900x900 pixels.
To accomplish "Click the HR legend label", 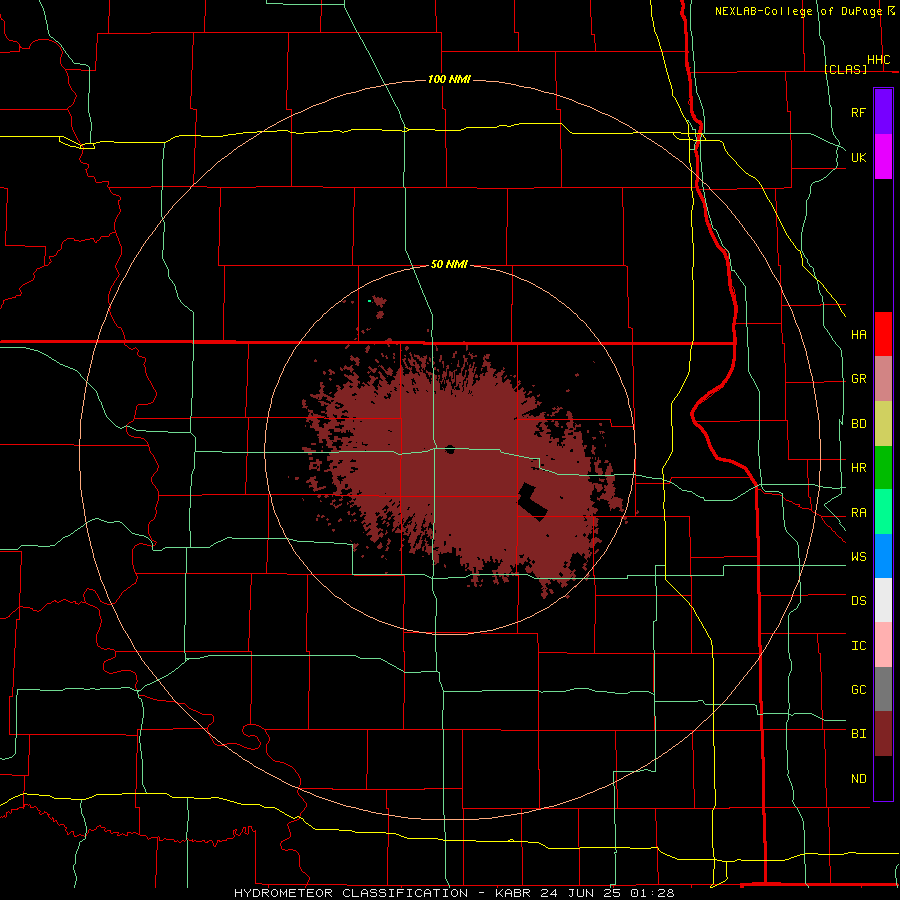I will coord(858,468).
